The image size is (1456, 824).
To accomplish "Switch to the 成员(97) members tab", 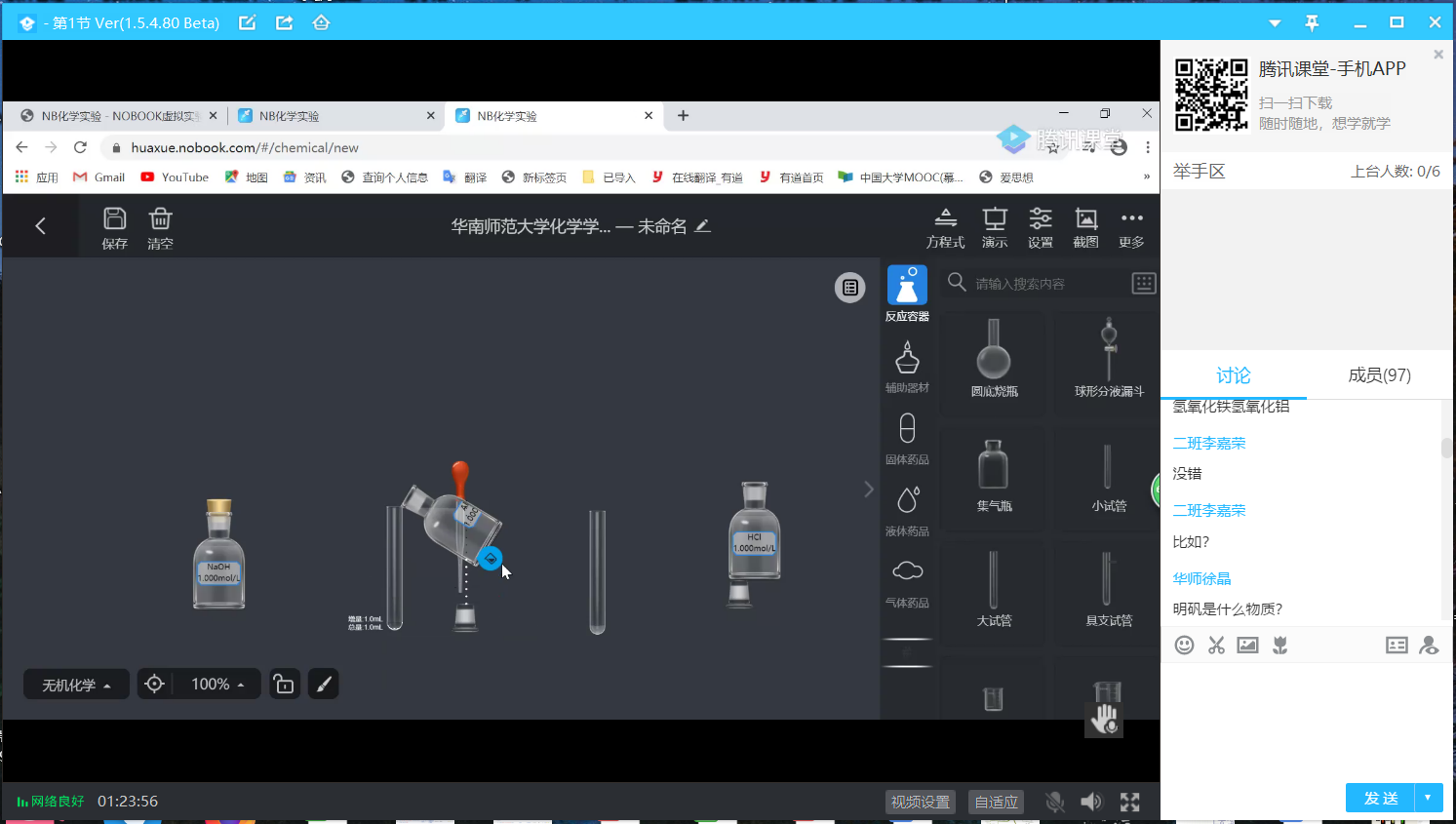I will [1379, 375].
